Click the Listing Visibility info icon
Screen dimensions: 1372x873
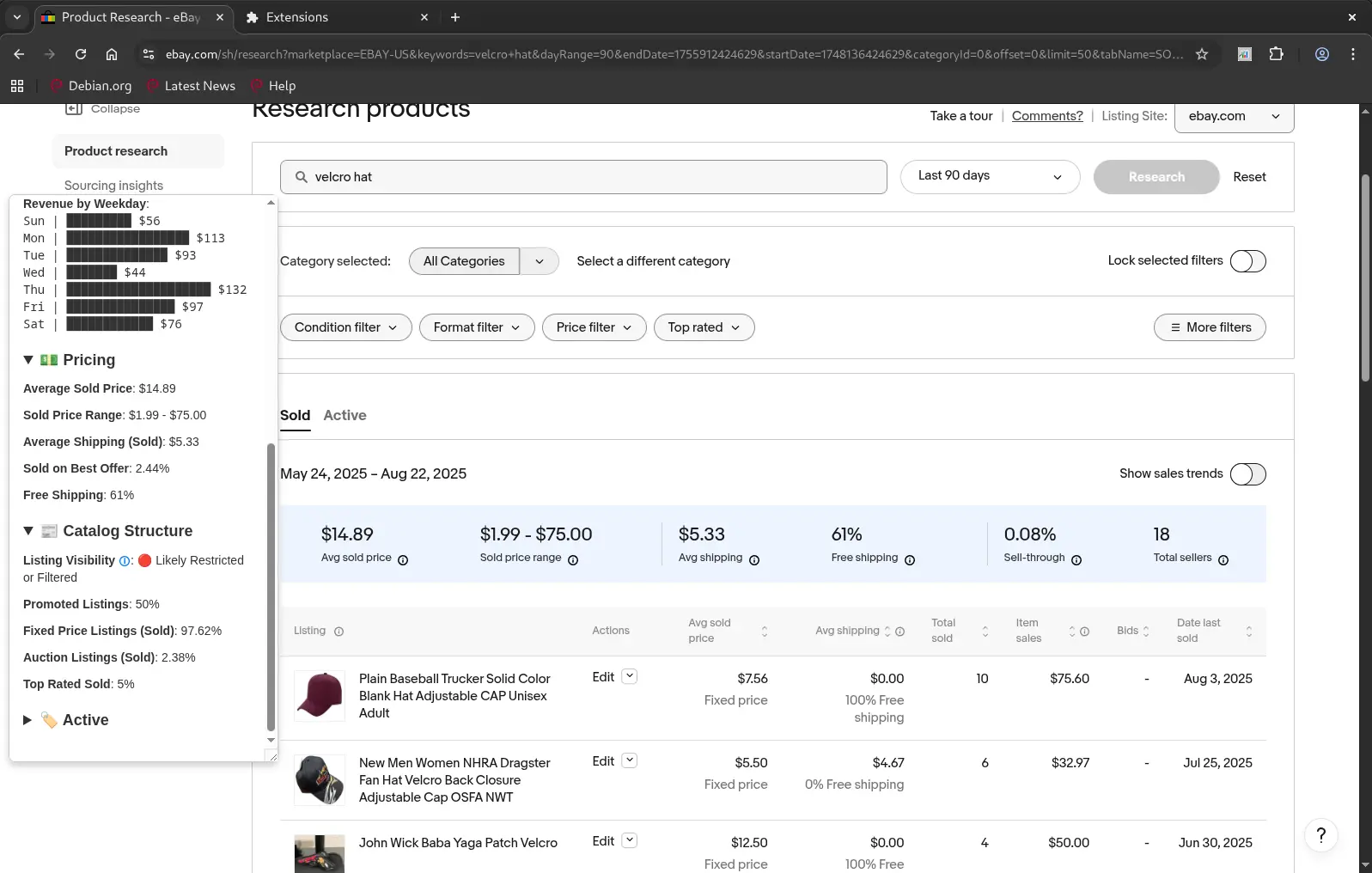125,561
